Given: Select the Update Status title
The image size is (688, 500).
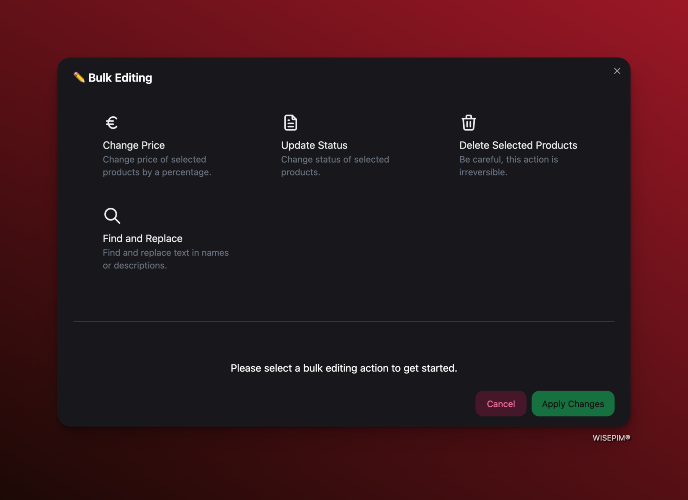Looking at the screenshot, I should click(x=314, y=145).
